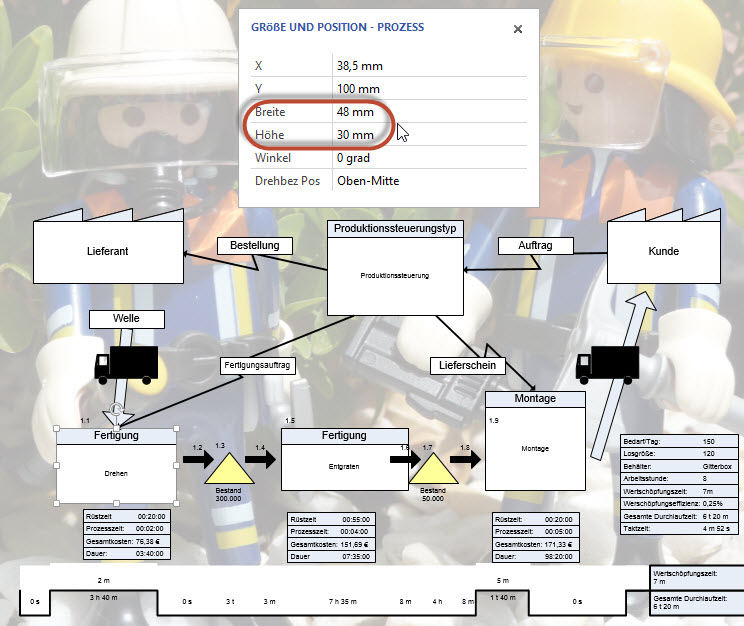Click Taktzeit 4 m 52 s row
744x626 pixels.
click(679, 529)
